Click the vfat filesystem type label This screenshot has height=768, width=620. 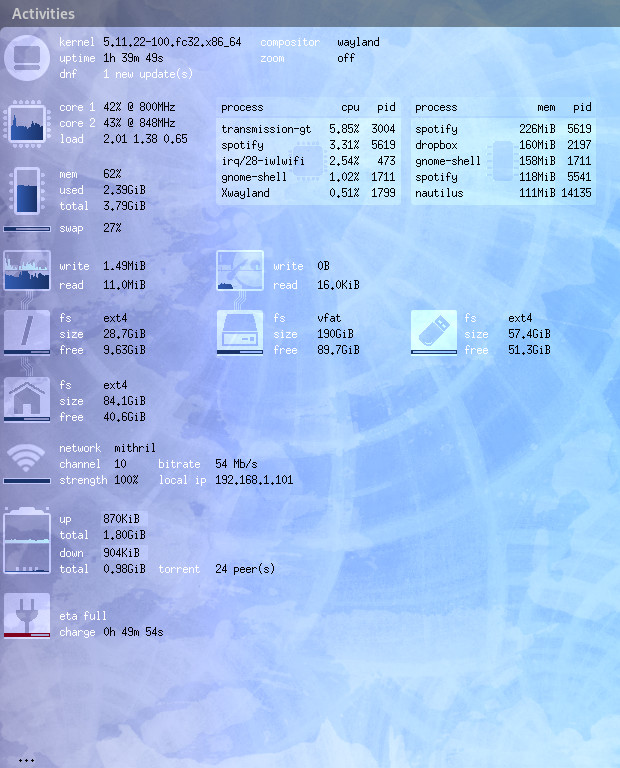(x=329, y=318)
